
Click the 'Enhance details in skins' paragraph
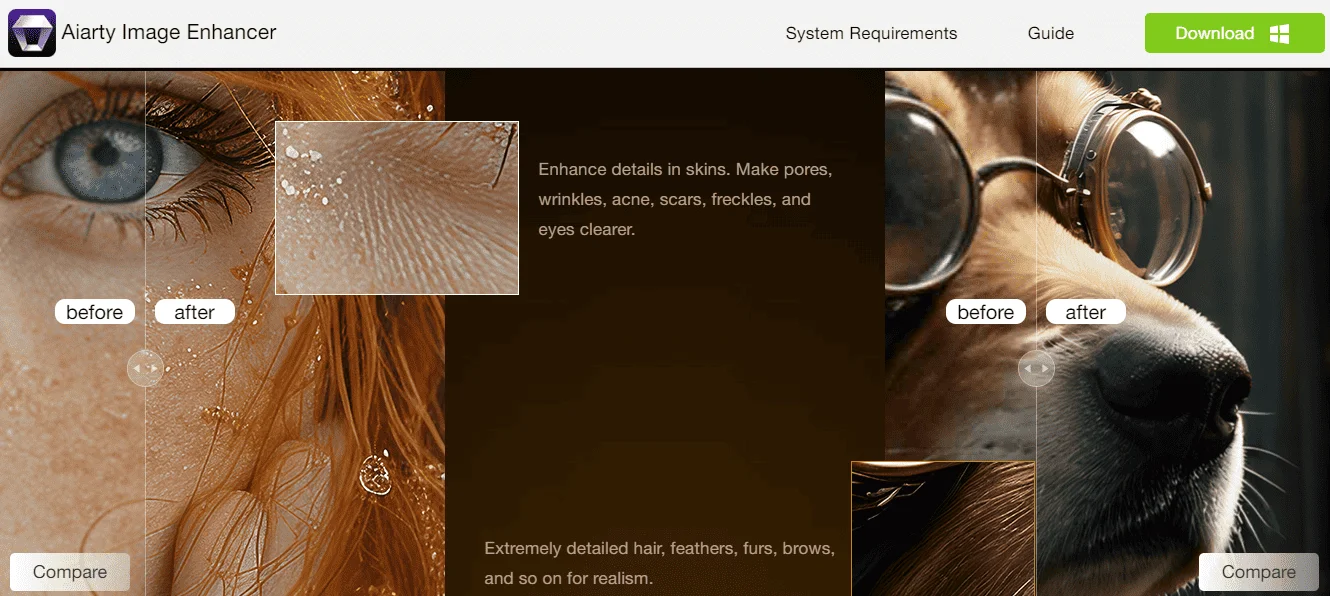click(x=685, y=199)
